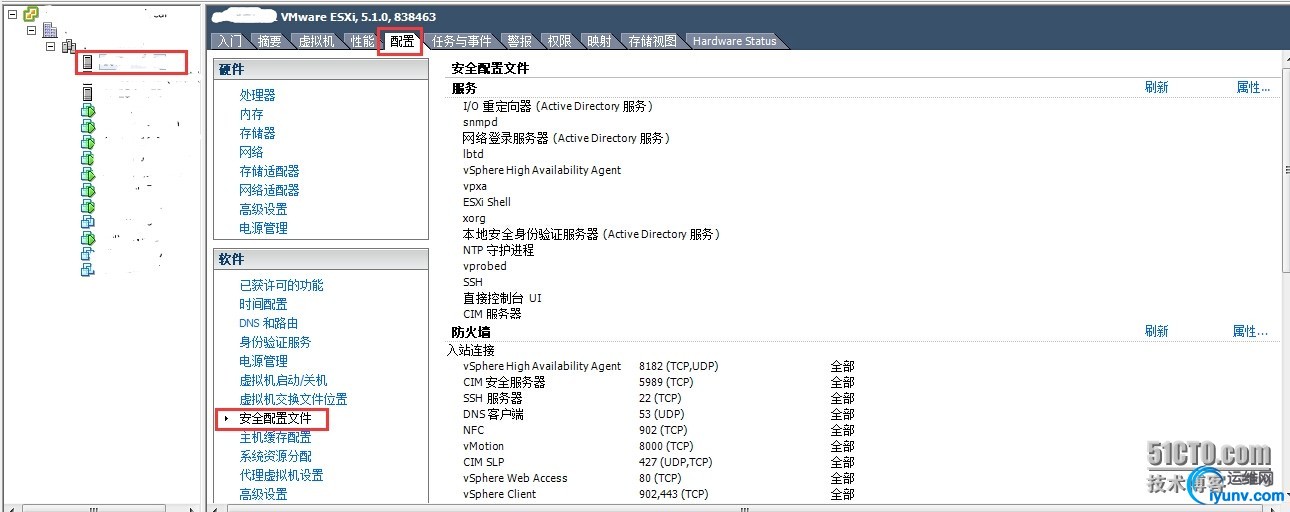
Task: Select vSphere High Availability Agent service row
Action: tap(542, 170)
